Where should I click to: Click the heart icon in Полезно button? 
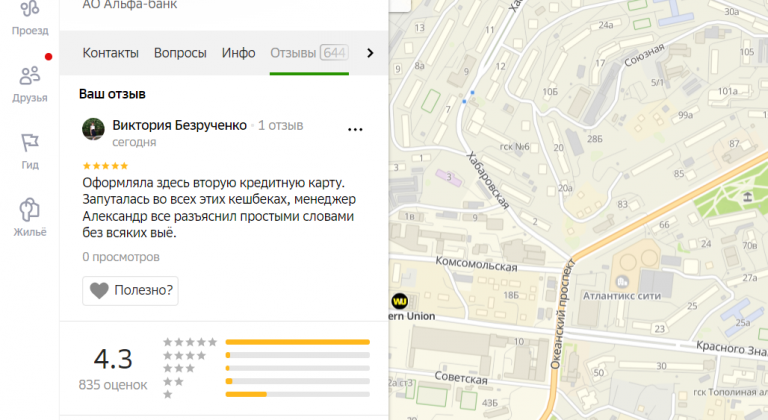tap(99, 291)
